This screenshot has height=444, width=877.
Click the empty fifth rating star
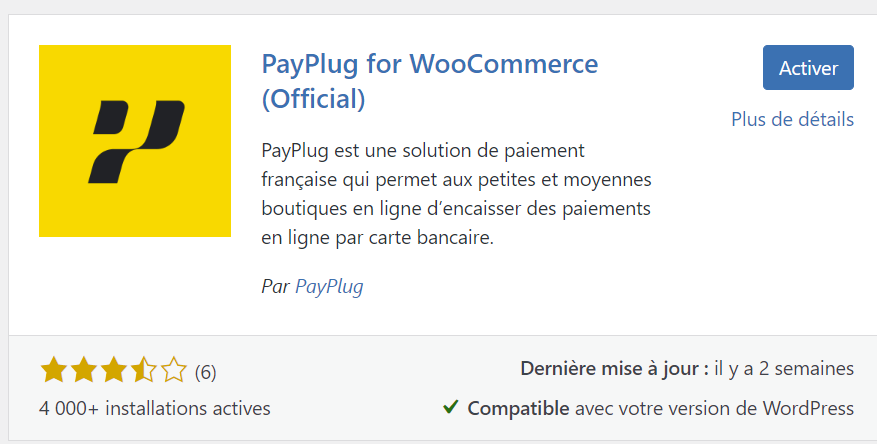pyautogui.click(x=174, y=370)
